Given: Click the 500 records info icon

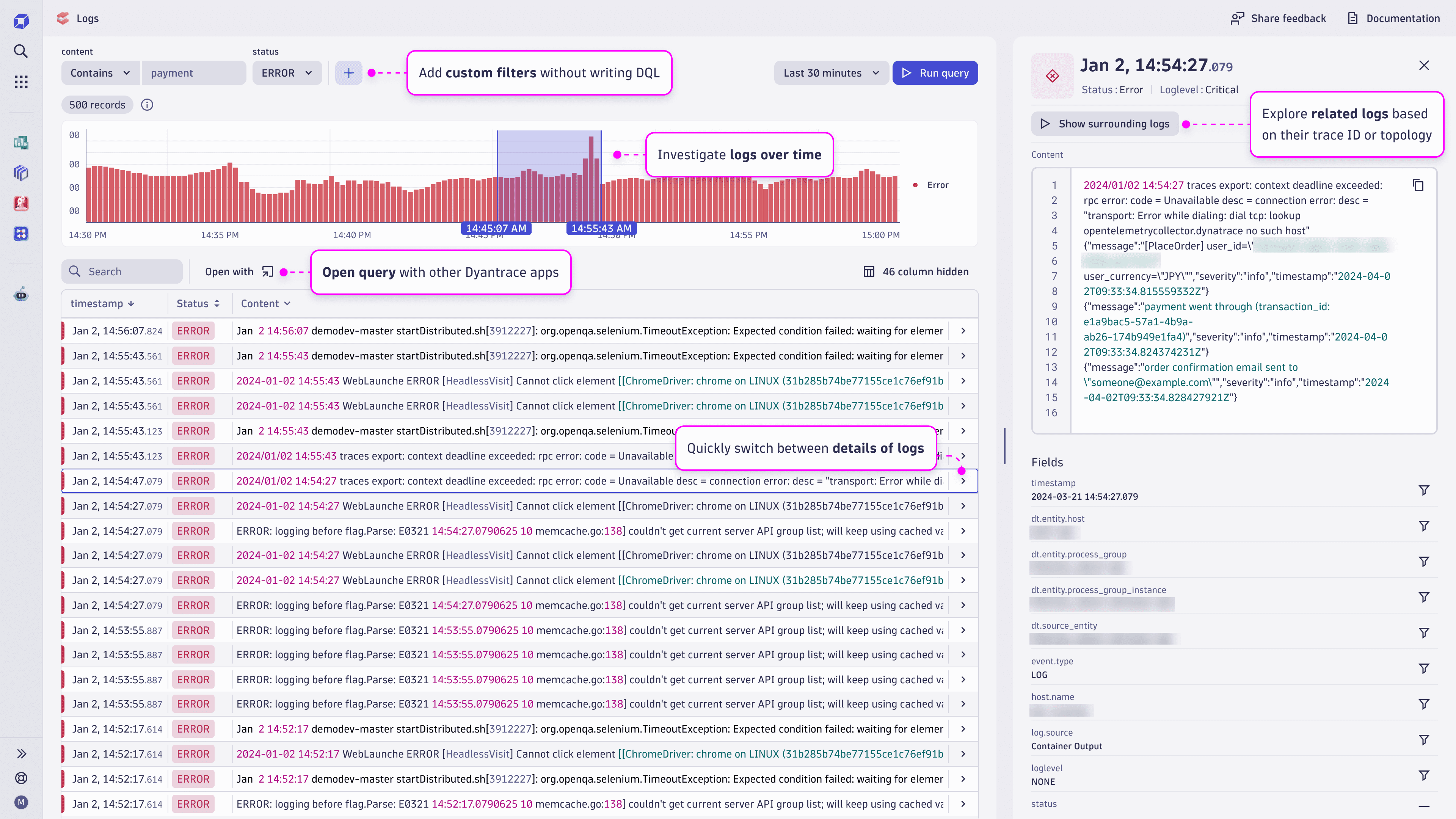Looking at the screenshot, I should (147, 104).
